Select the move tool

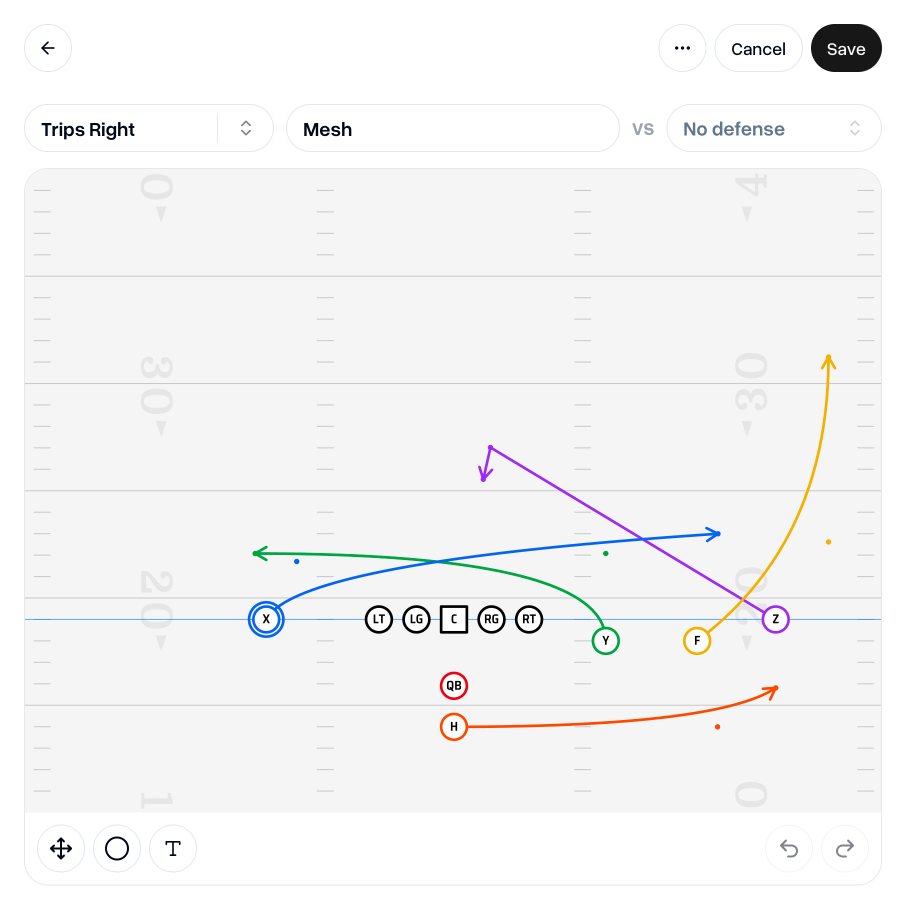point(61,848)
